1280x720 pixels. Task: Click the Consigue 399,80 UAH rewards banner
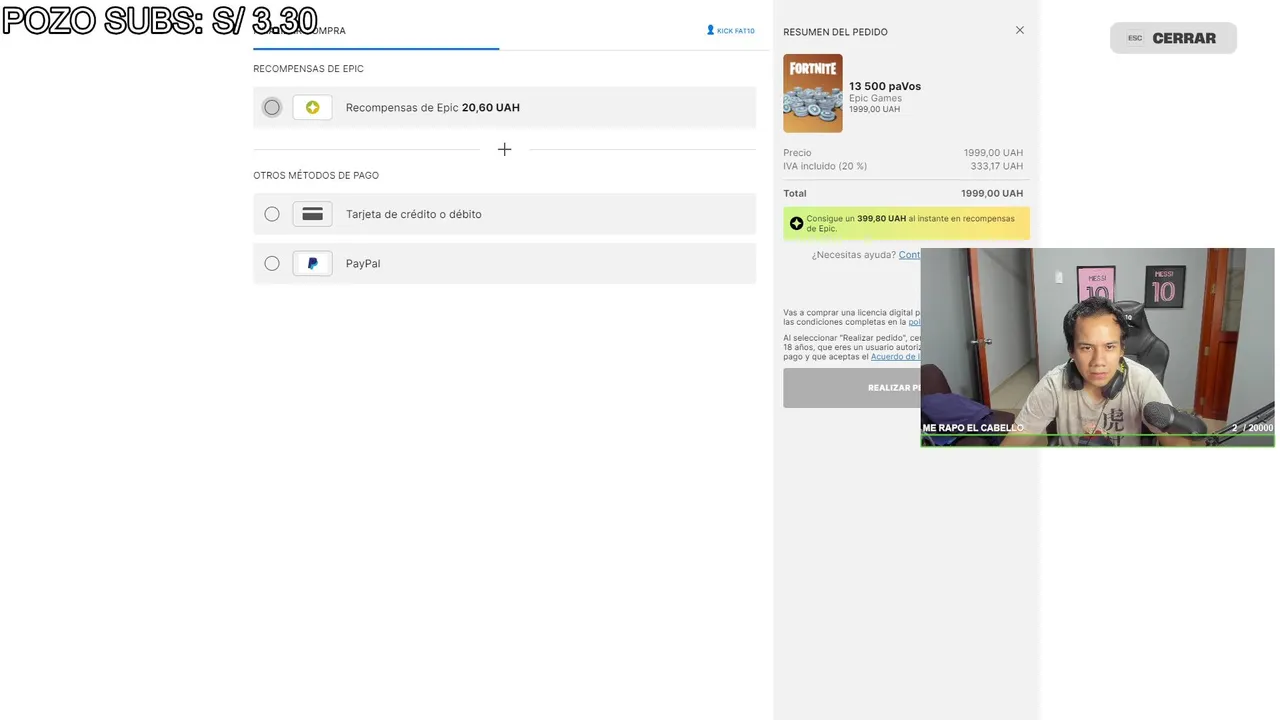[x=906, y=224]
